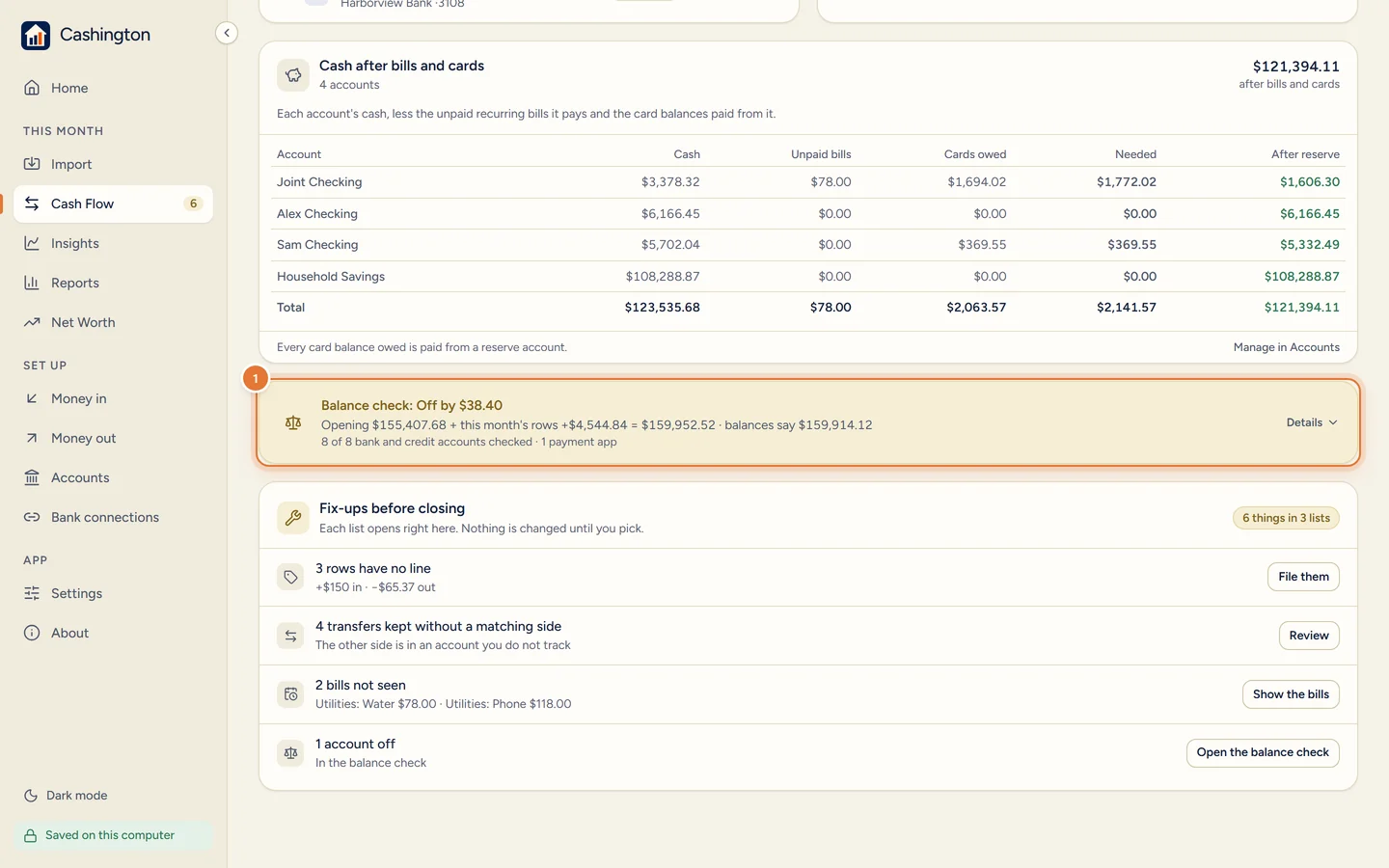Click Show the bills button
The width and height of the screenshot is (1389, 868).
click(1291, 694)
